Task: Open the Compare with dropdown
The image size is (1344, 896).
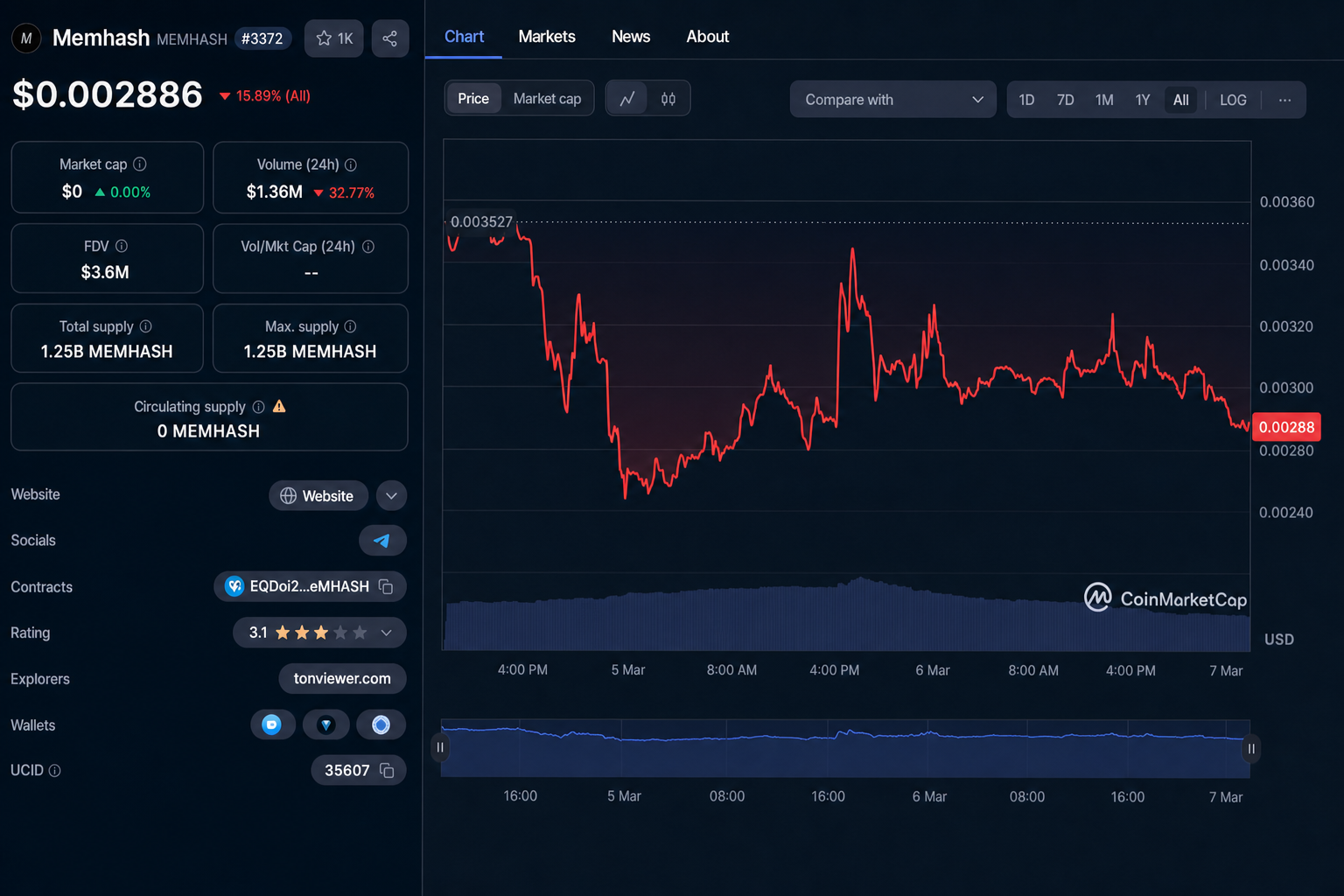Action: pos(893,100)
